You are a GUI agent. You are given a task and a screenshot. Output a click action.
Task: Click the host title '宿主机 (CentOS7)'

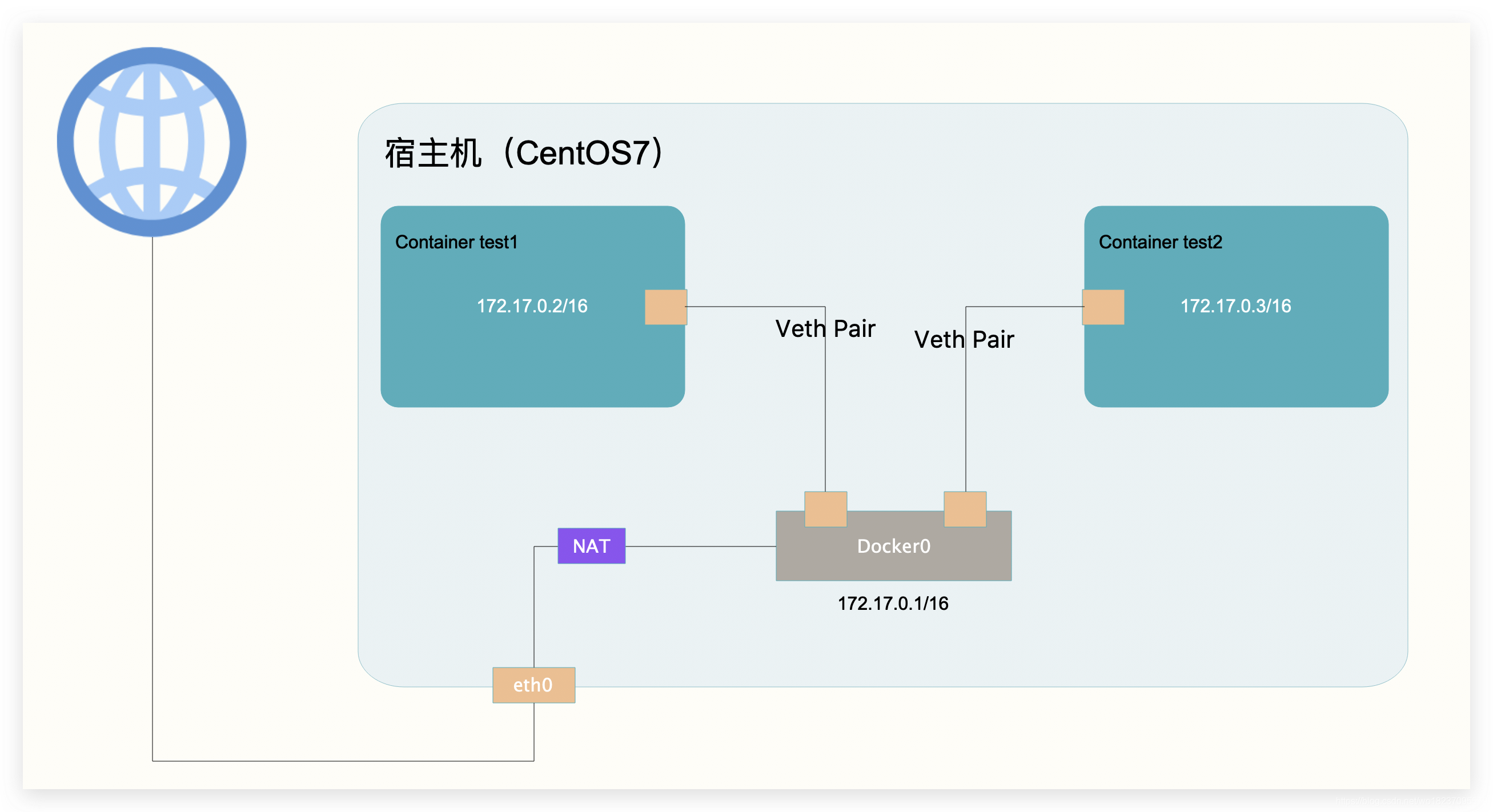pos(524,153)
